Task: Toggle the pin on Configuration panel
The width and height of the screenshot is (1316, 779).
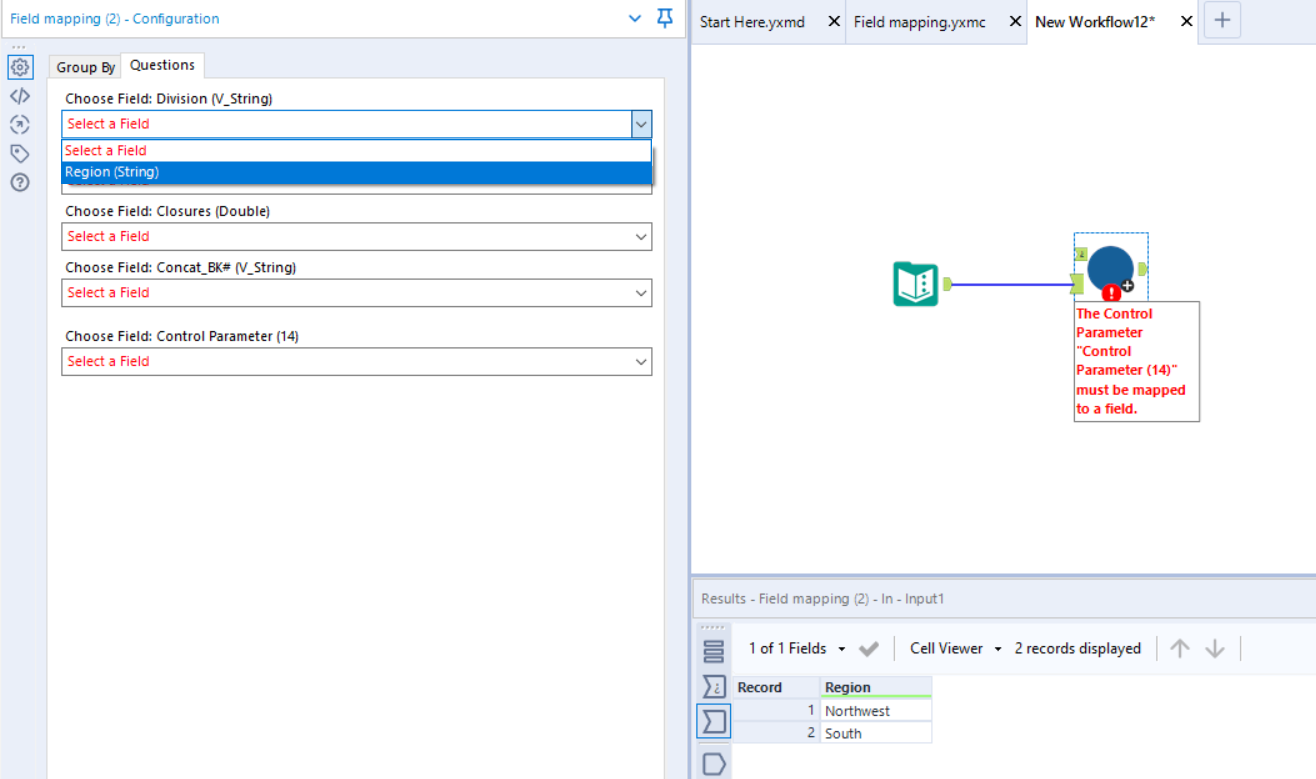Action: click(x=664, y=18)
